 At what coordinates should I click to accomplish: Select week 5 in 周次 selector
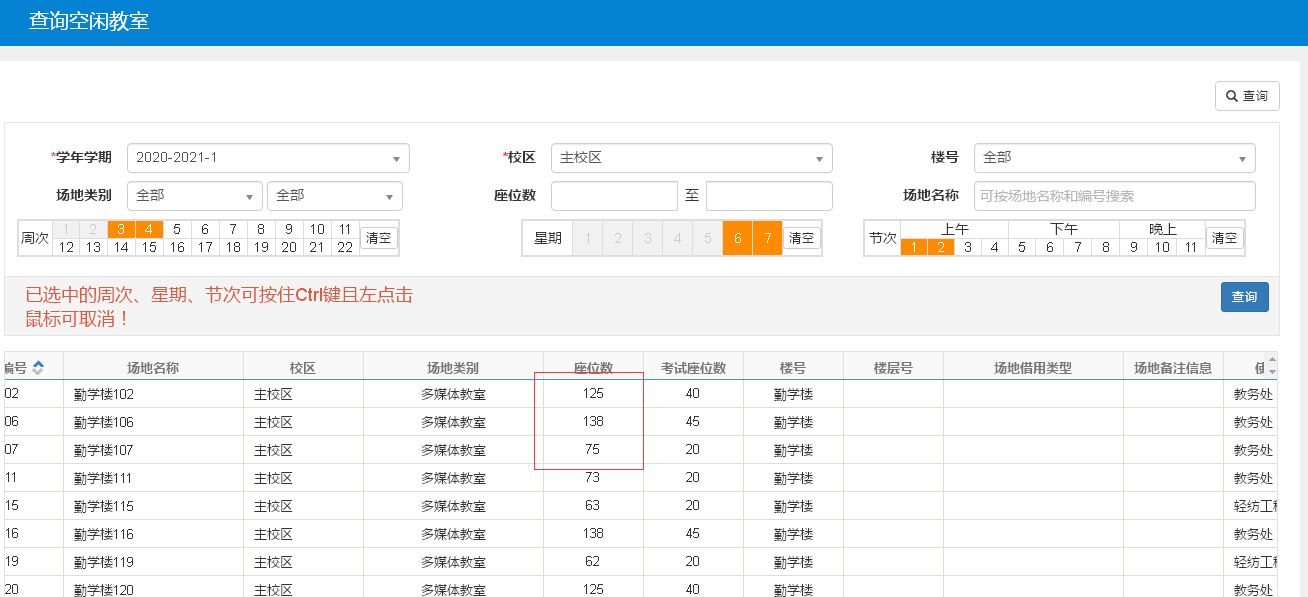pyautogui.click(x=177, y=229)
